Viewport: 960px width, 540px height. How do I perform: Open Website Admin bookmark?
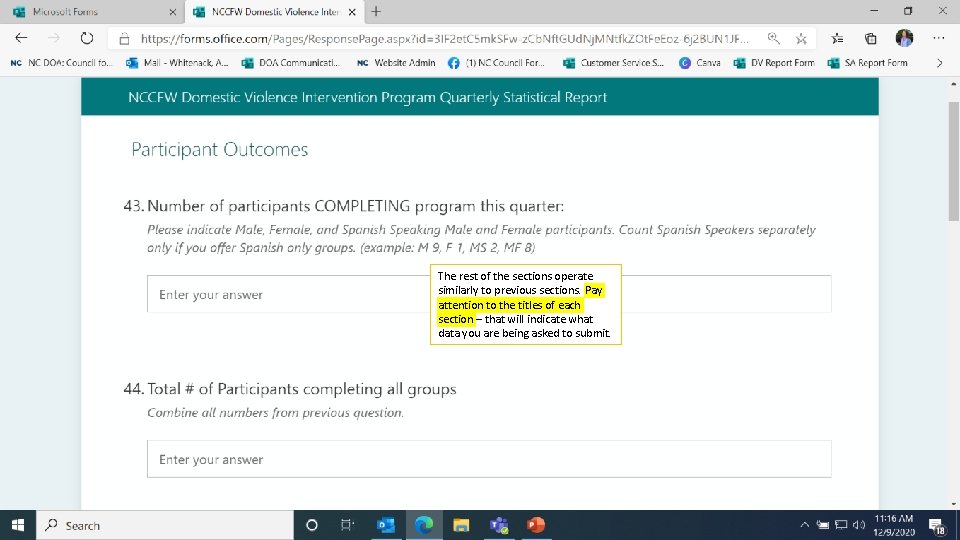pos(396,62)
